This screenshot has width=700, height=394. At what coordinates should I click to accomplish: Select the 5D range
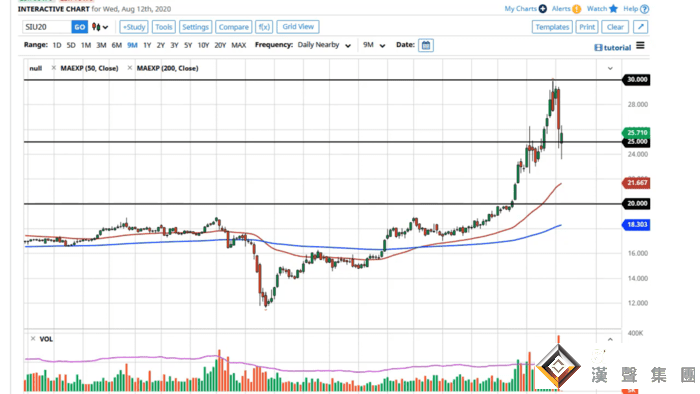71,45
